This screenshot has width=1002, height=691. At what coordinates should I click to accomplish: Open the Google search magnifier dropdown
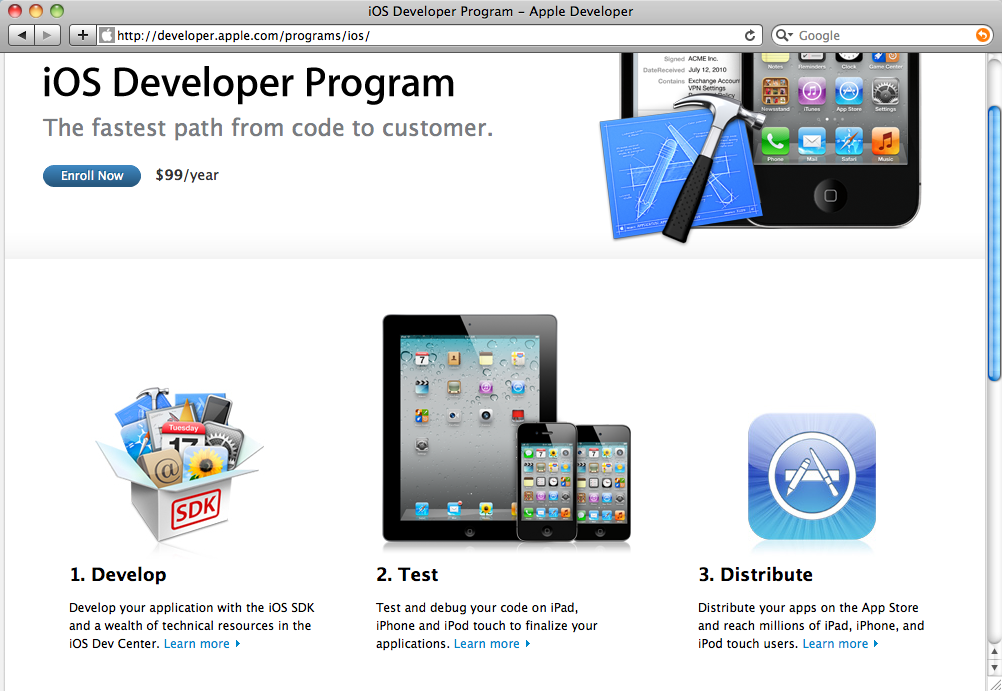tap(785, 35)
